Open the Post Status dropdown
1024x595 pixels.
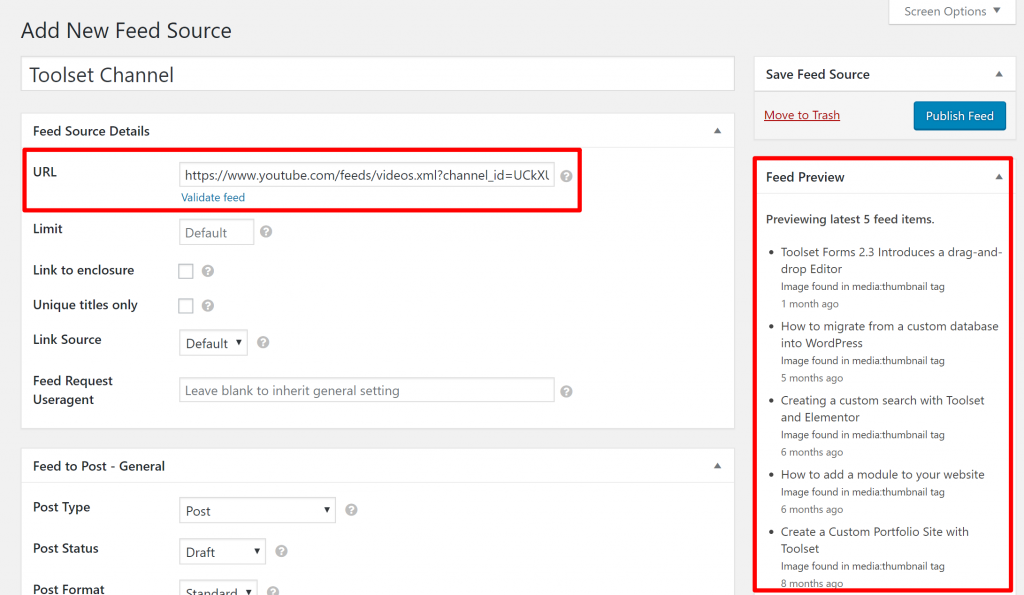222,552
